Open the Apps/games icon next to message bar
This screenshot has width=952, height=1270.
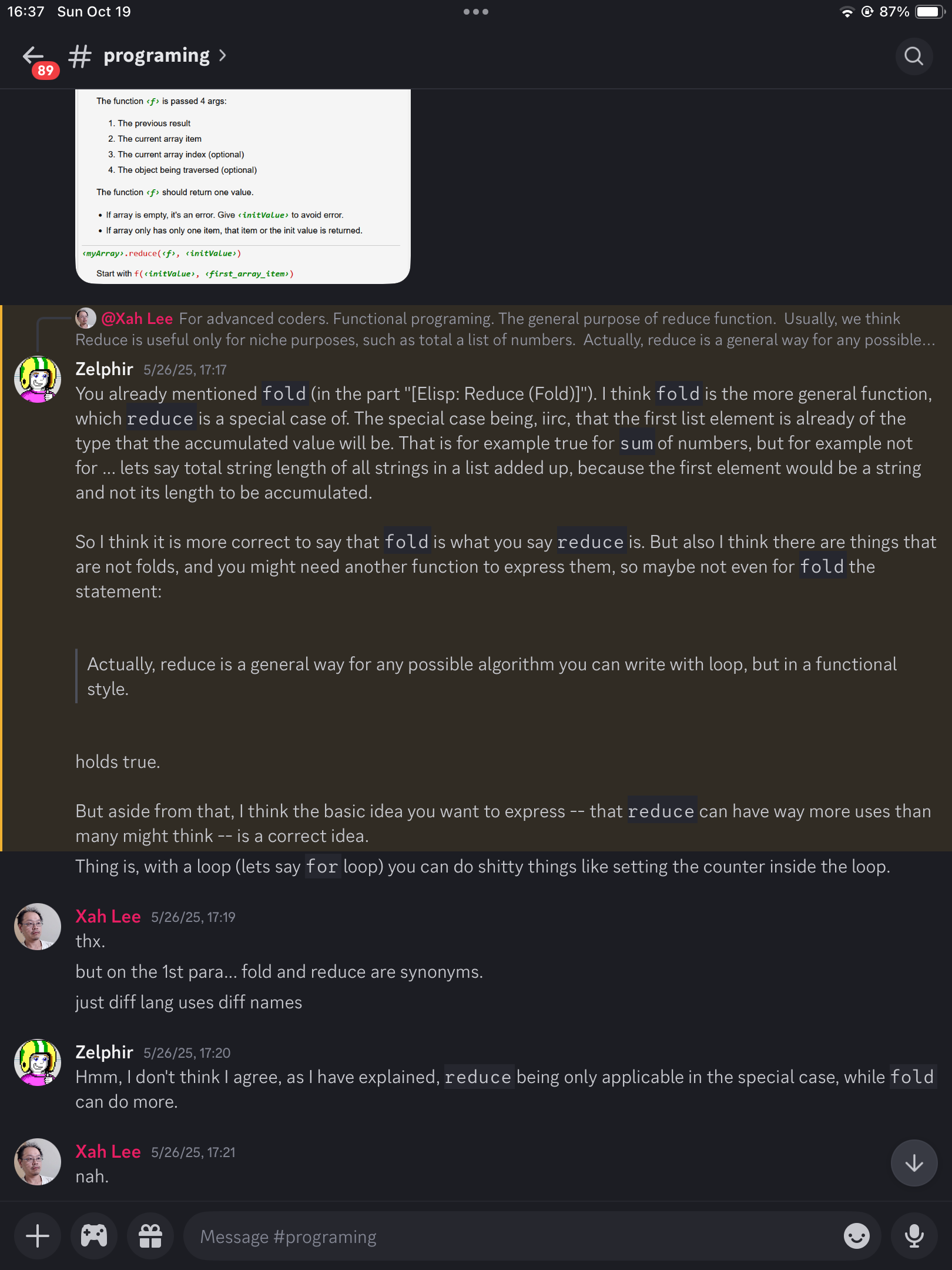tap(93, 1235)
